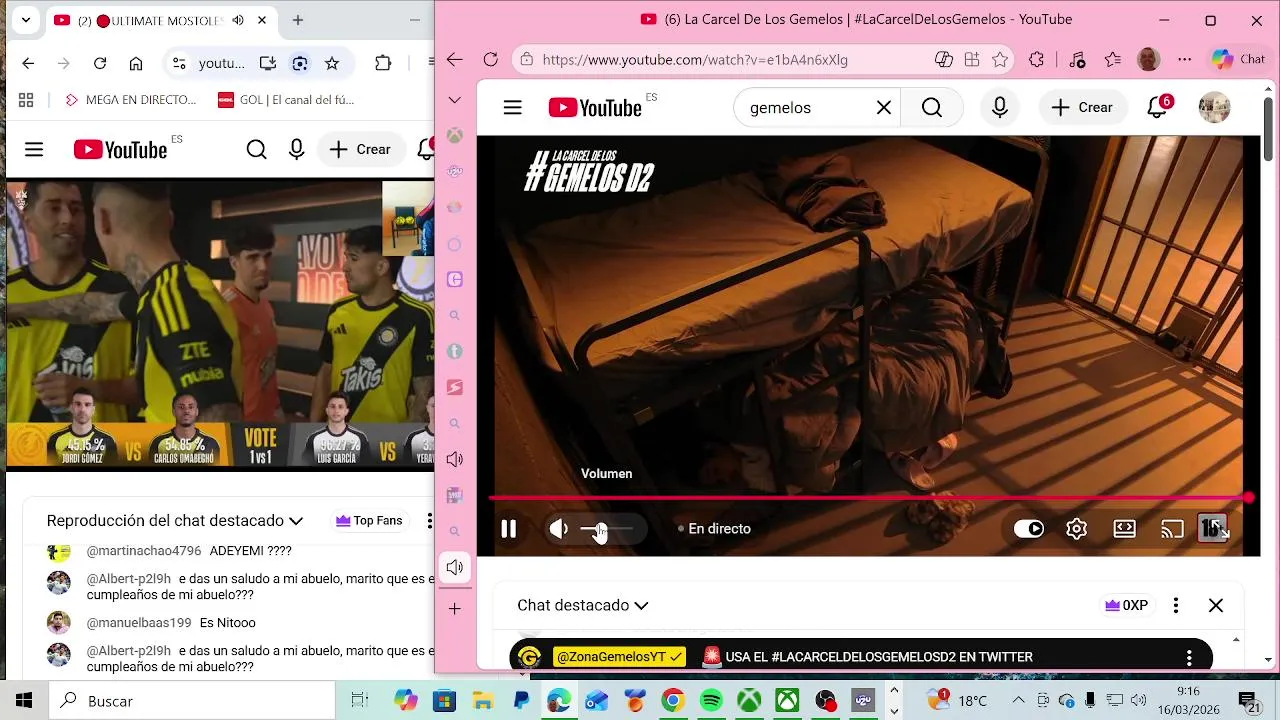
Task: Switch player to theater mode
Action: (x=1125, y=529)
